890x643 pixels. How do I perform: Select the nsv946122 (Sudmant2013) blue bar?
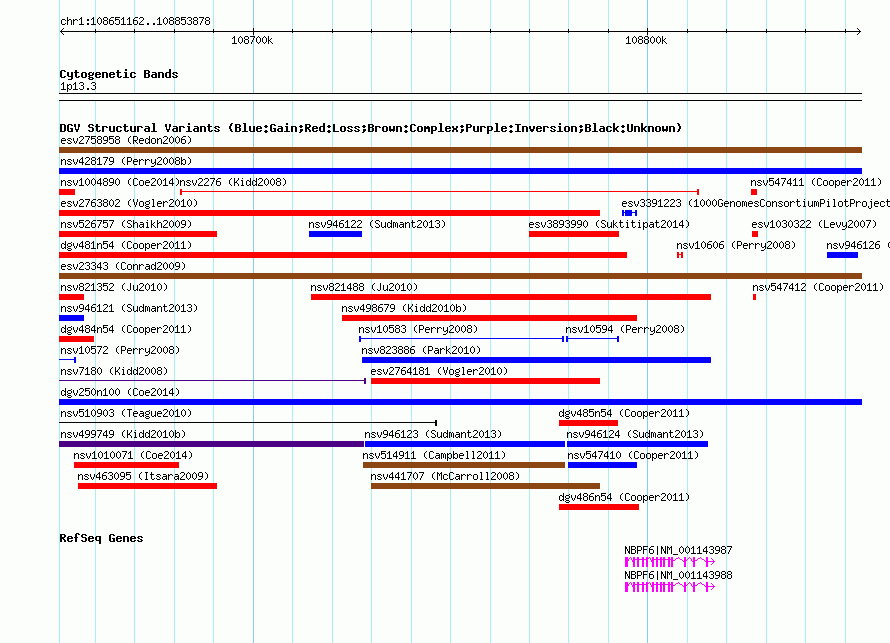pyautogui.click(x=335, y=234)
